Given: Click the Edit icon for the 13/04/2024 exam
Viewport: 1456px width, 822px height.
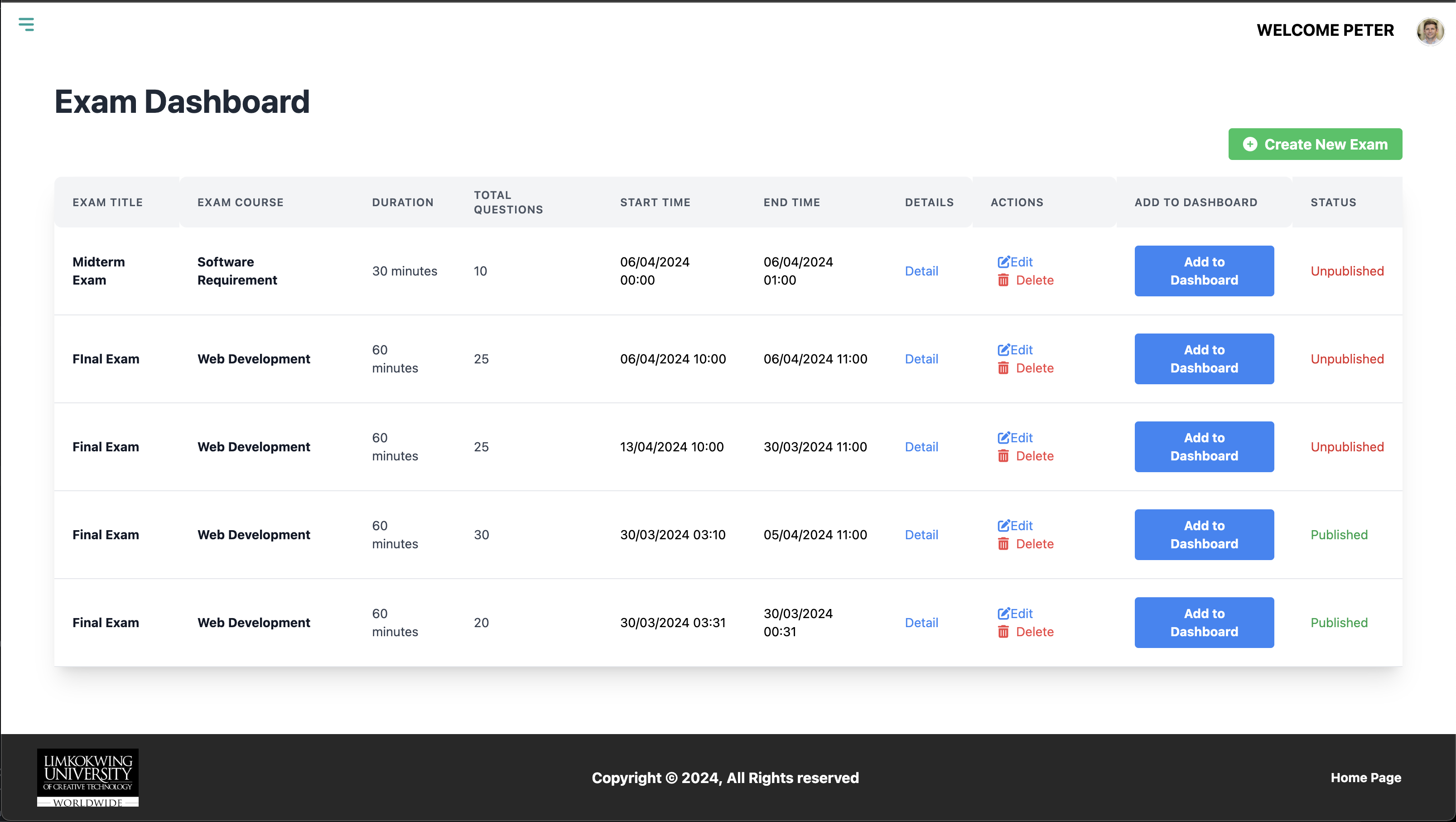Looking at the screenshot, I should click(x=1003, y=438).
